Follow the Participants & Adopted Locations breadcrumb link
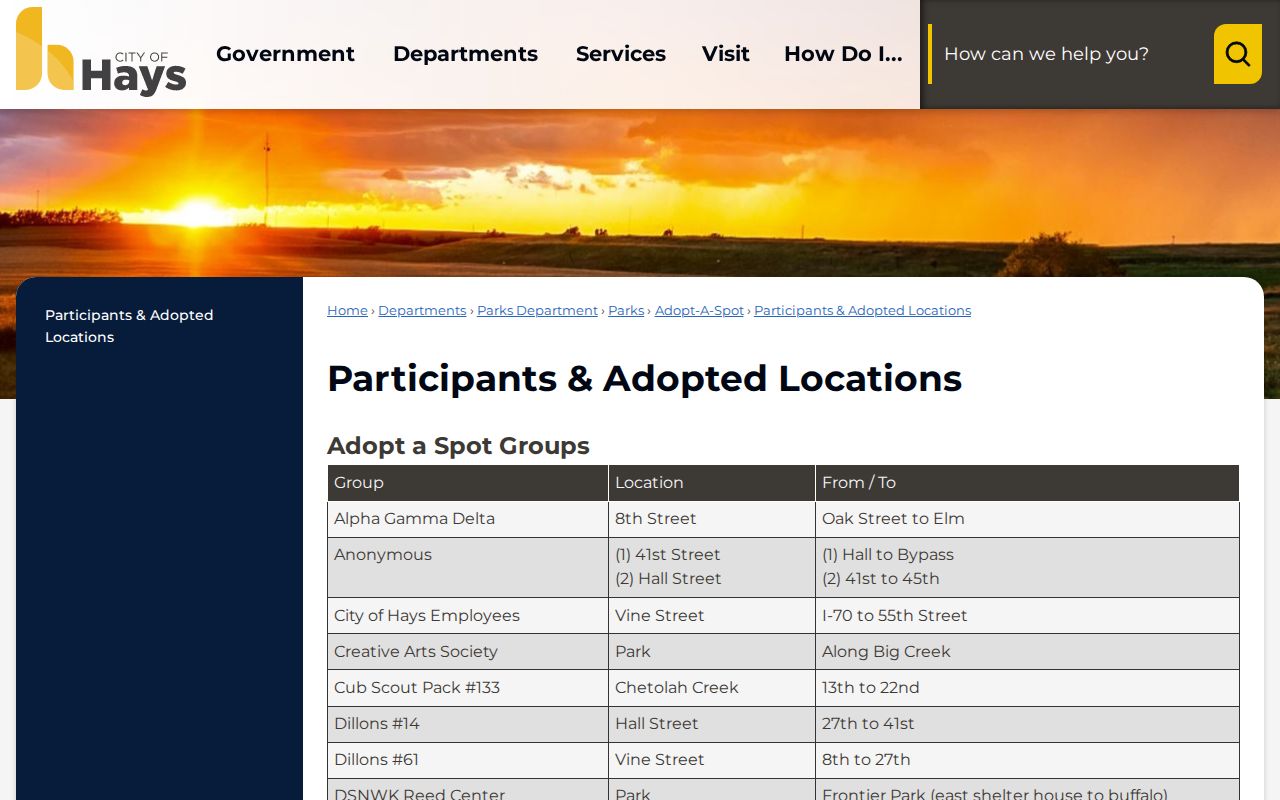Viewport: 1280px width, 800px height. click(862, 311)
